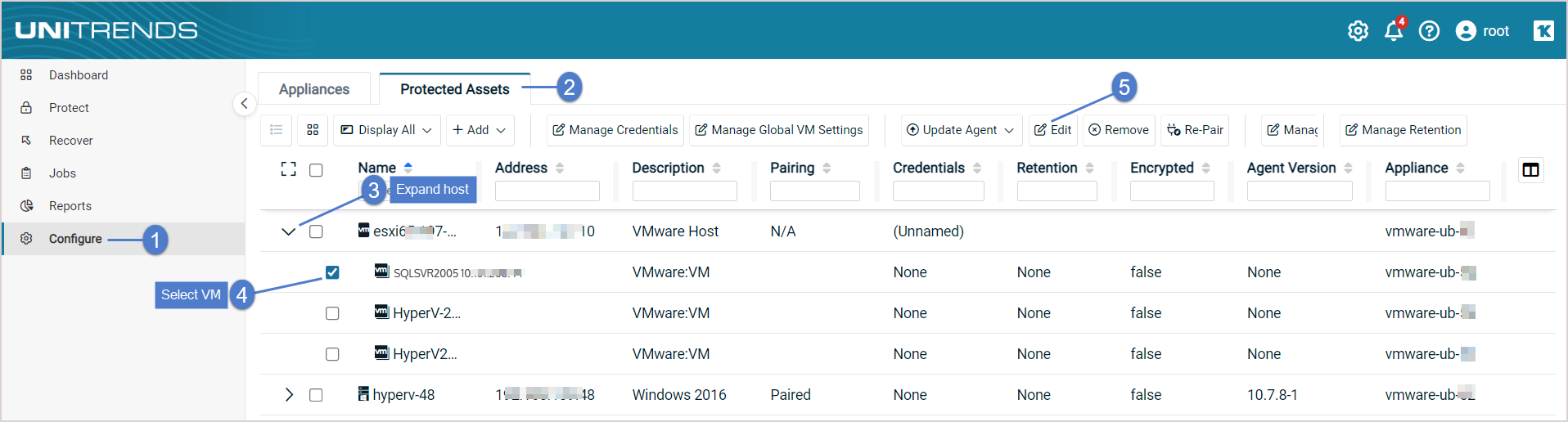Viewport: 1568px width, 422px height.
Task: Open the Update Agent dropdown
Action: (x=960, y=130)
